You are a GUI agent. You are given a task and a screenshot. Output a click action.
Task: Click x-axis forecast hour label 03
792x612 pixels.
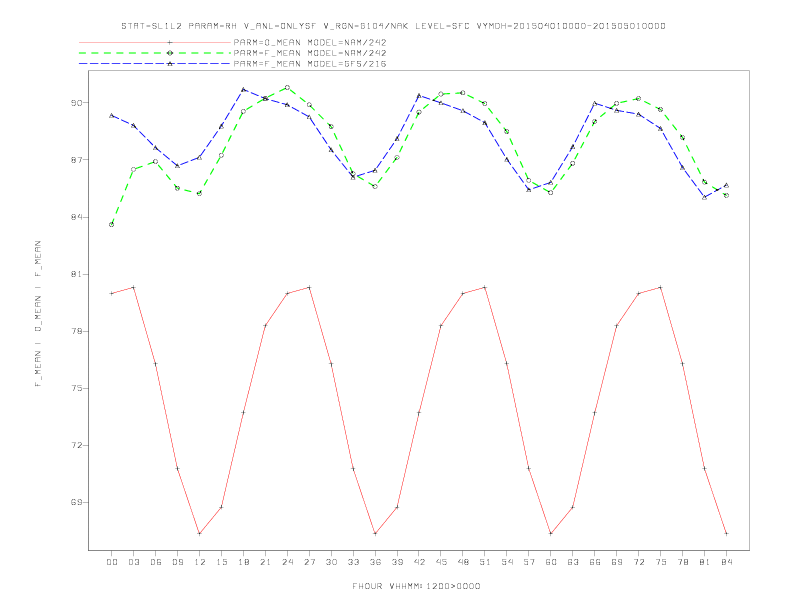133,562
